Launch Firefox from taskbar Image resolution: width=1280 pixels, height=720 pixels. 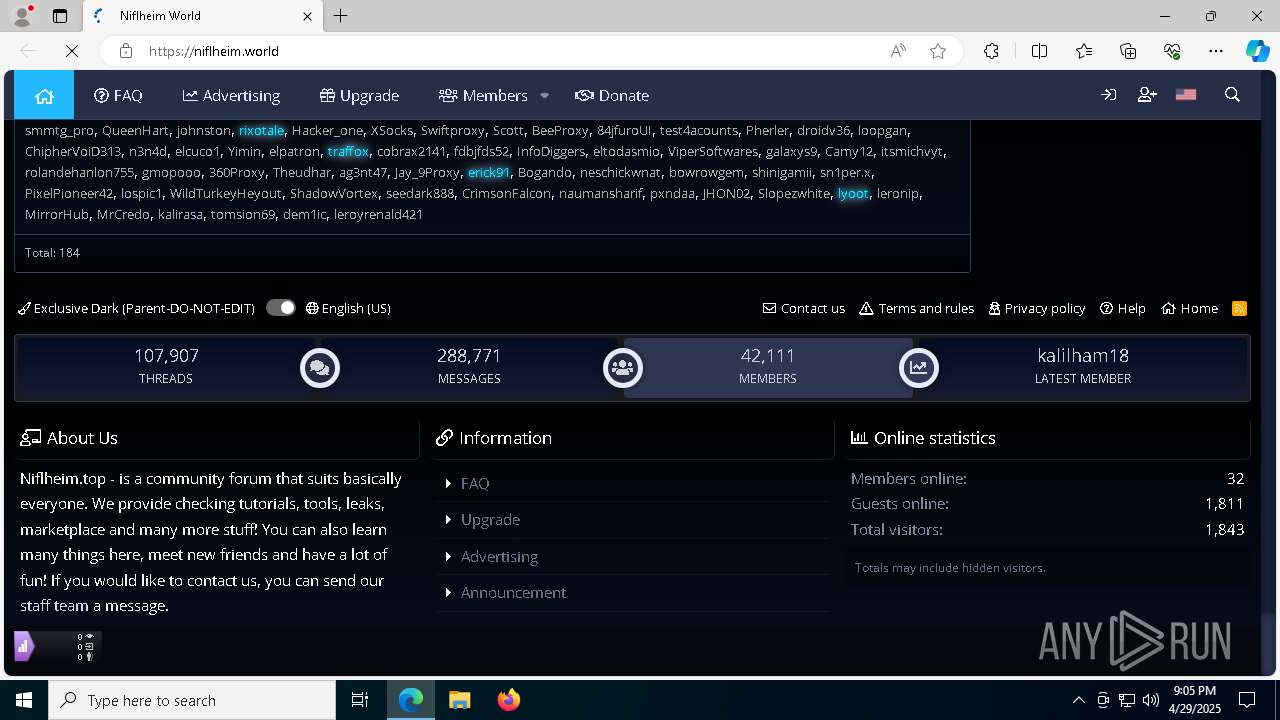click(508, 700)
